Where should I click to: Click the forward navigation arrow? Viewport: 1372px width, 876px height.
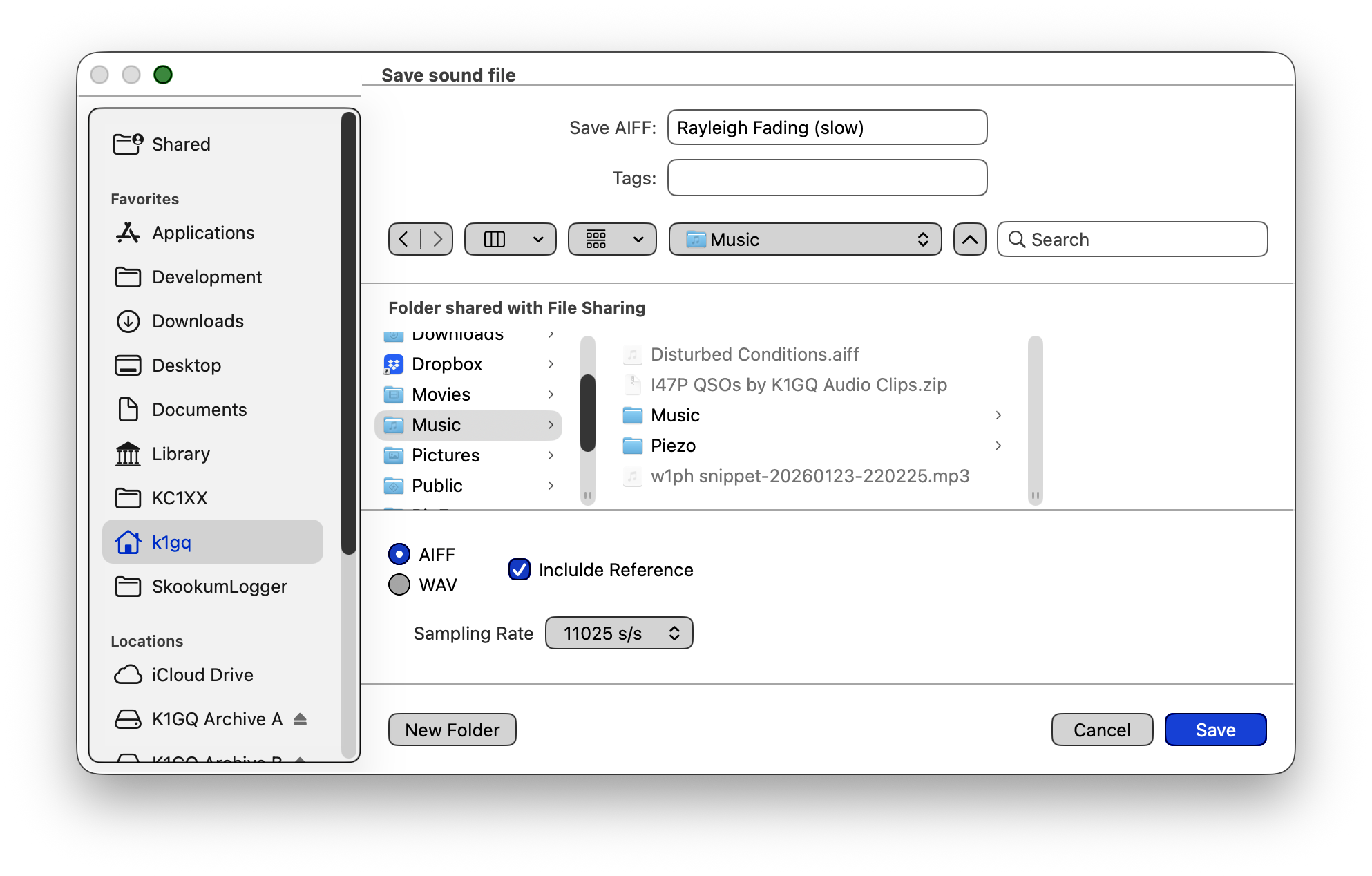tap(437, 239)
